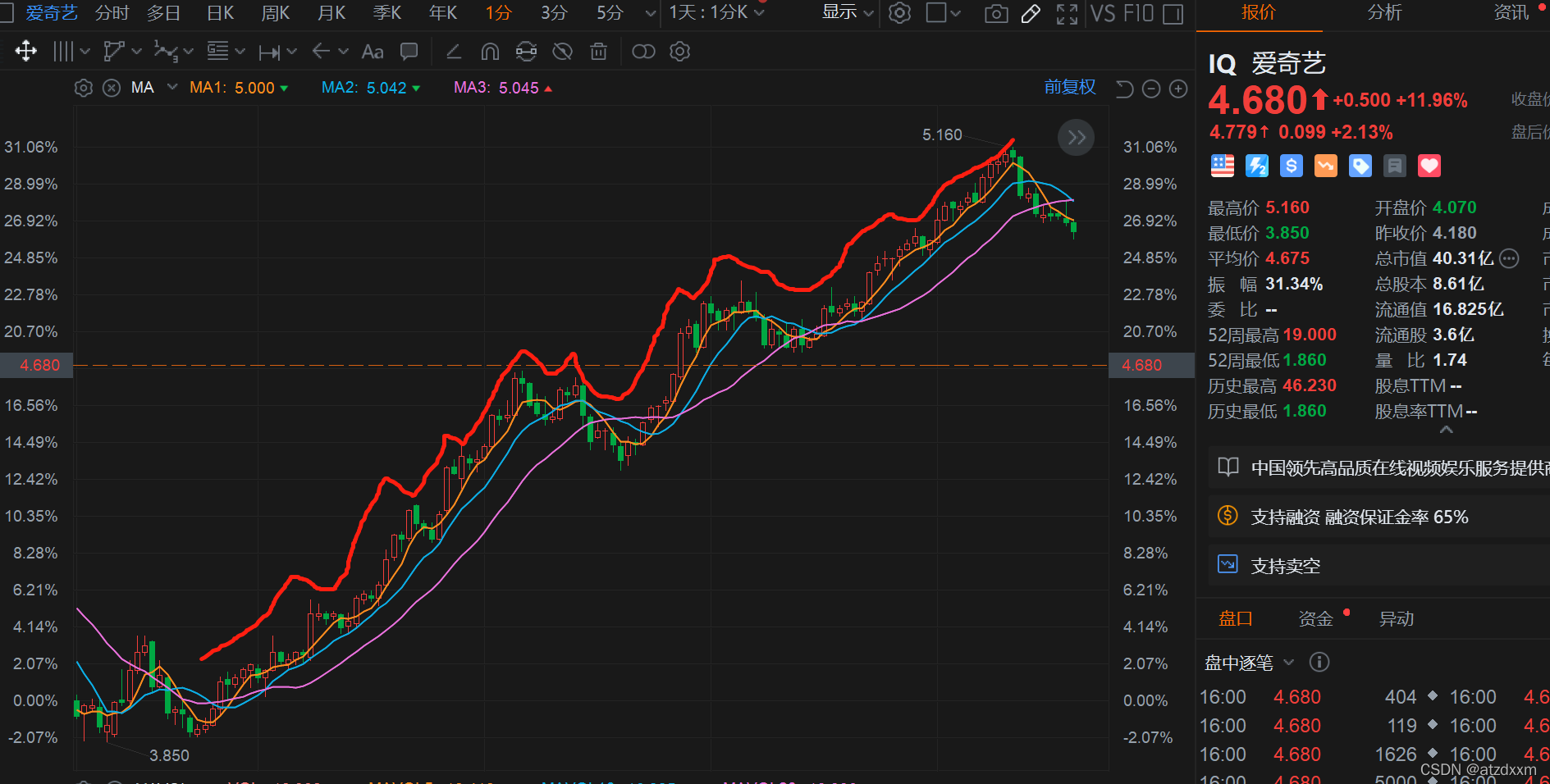Screen dimensions: 1550x784
Task: Expand more timeframe options after 5分
Action: click(651, 13)
